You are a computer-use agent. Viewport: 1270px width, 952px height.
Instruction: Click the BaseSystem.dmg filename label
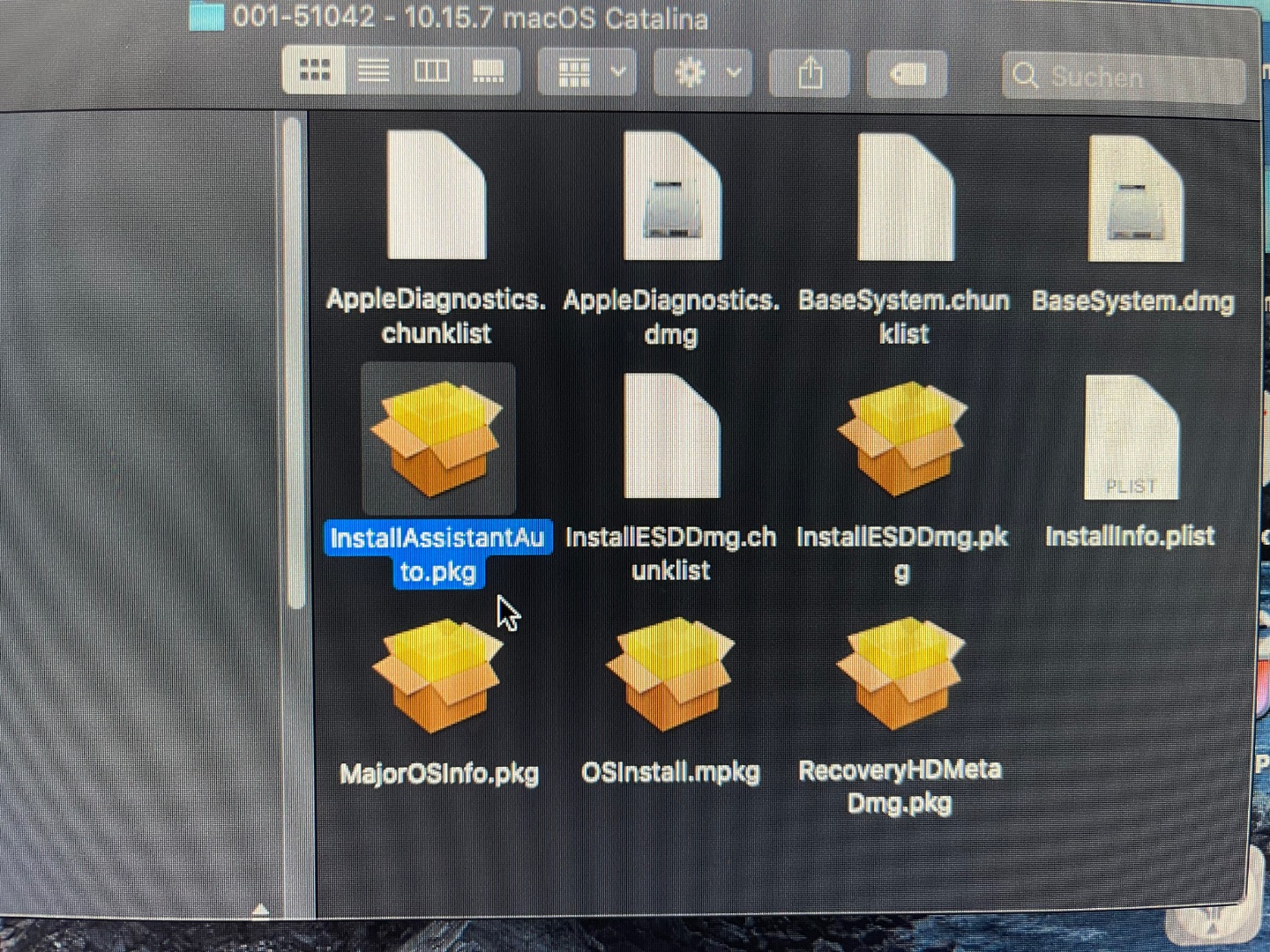pos(1133,301)
